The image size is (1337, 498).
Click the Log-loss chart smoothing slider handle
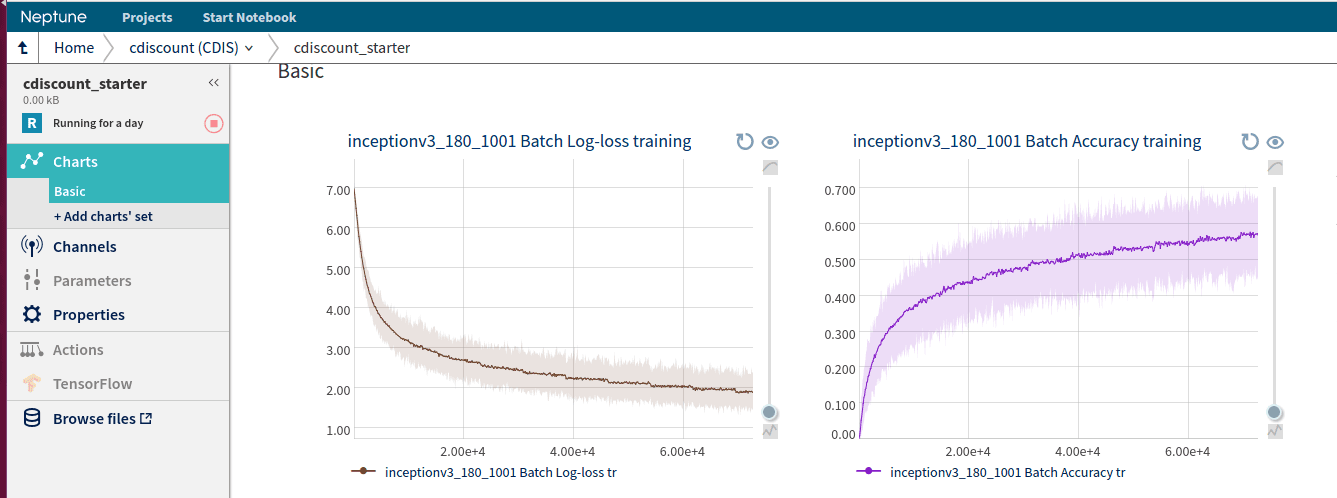(x=769, y=412)
